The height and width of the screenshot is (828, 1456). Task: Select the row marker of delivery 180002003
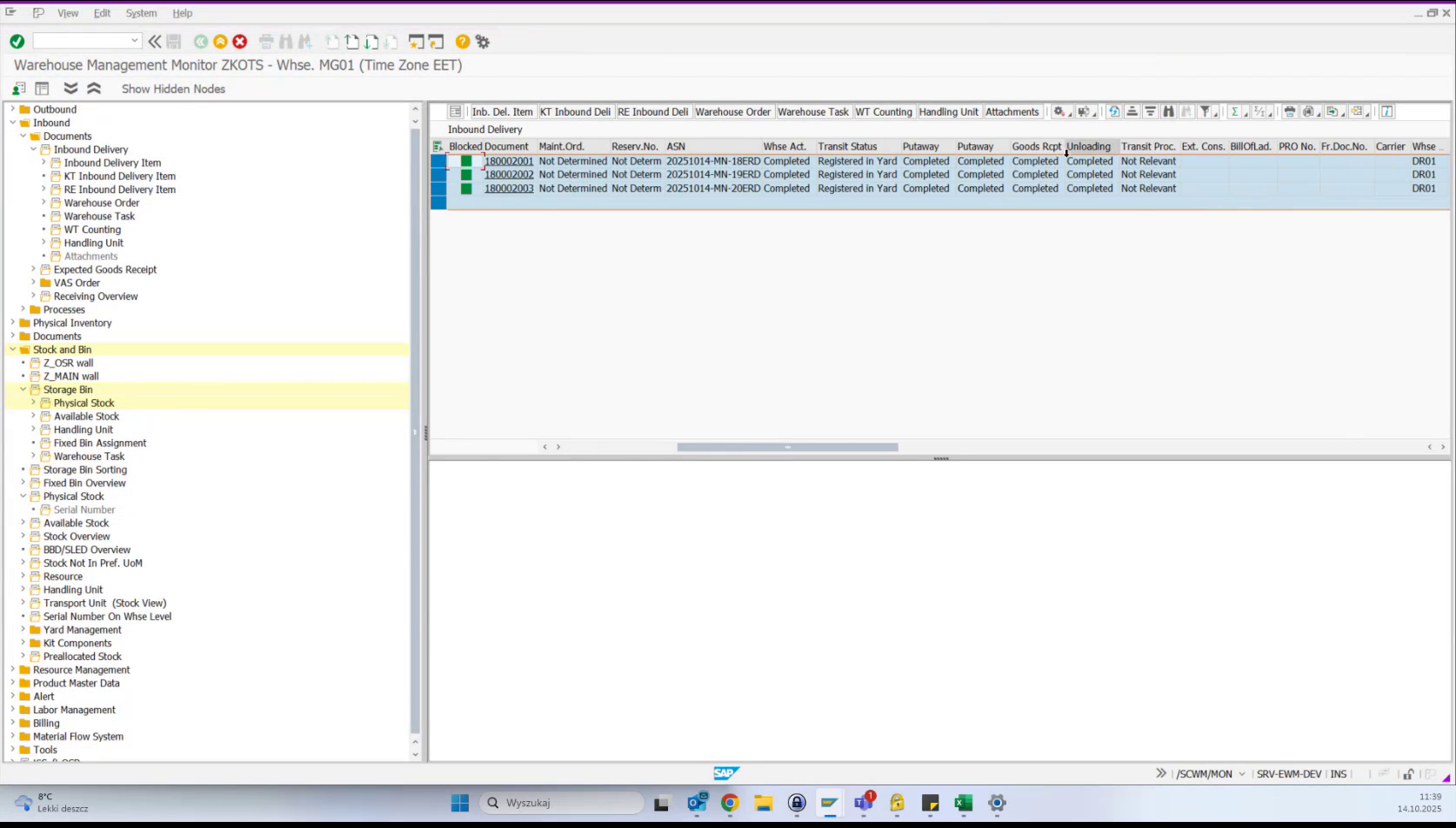tap(439, 188)
